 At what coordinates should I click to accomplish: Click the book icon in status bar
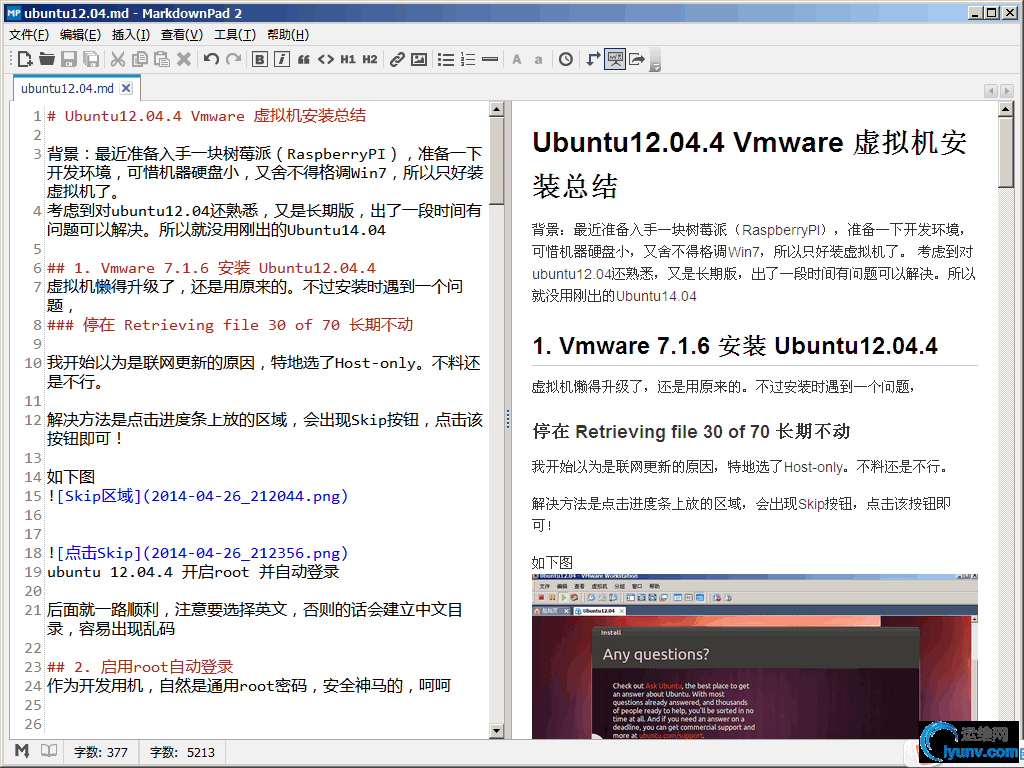pyautogui.click(x=49, y=751)
